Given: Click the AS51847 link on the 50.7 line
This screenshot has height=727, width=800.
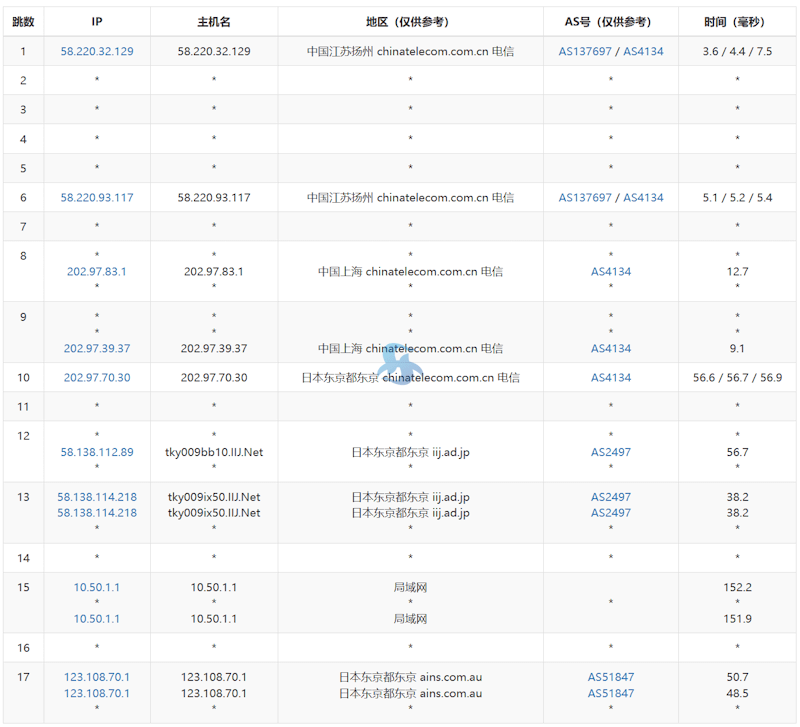Looking at the screenshot, I should coord(611,678).
